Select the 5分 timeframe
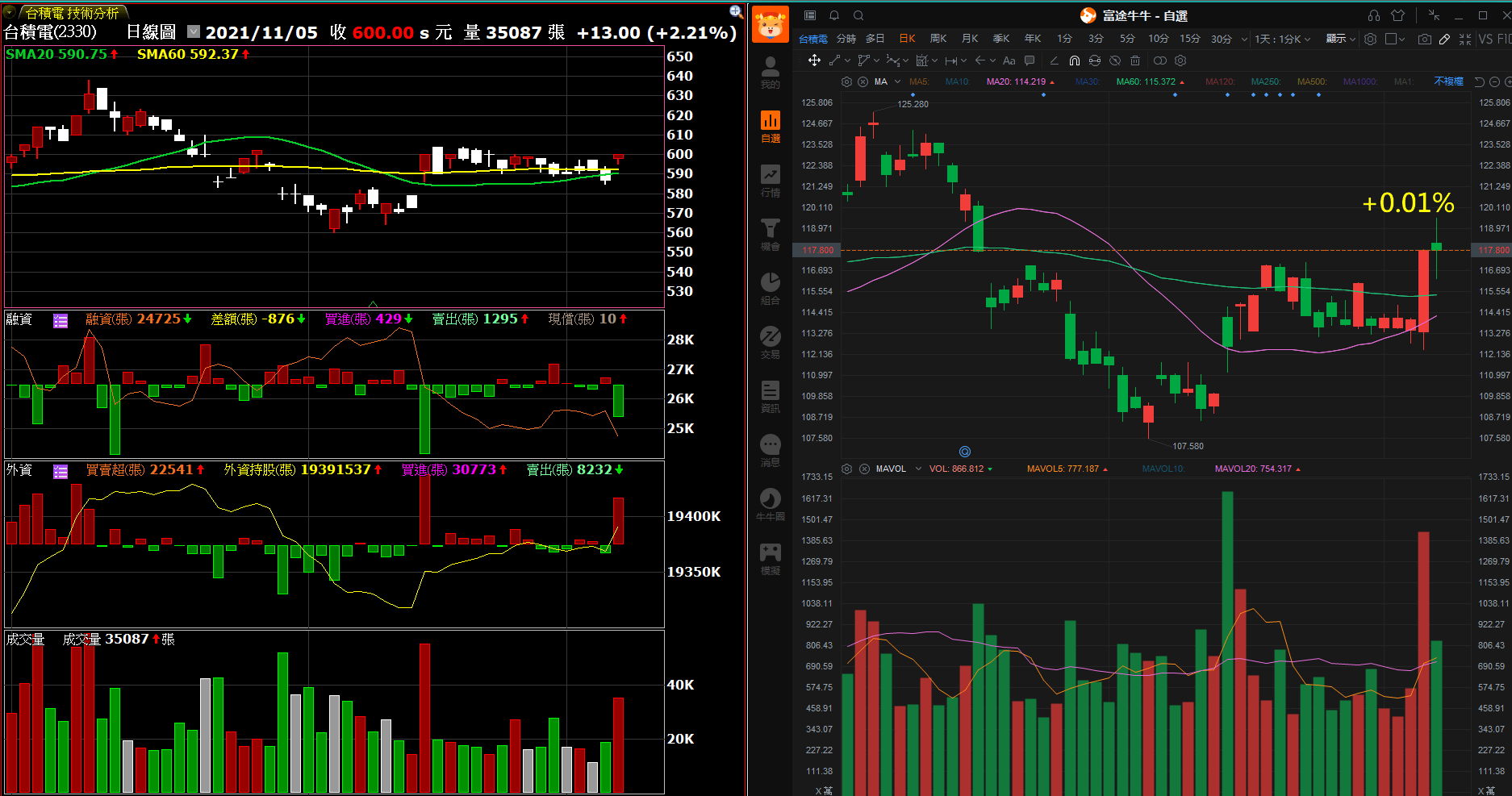1512x796 pixels. [x=1127, y=39]
